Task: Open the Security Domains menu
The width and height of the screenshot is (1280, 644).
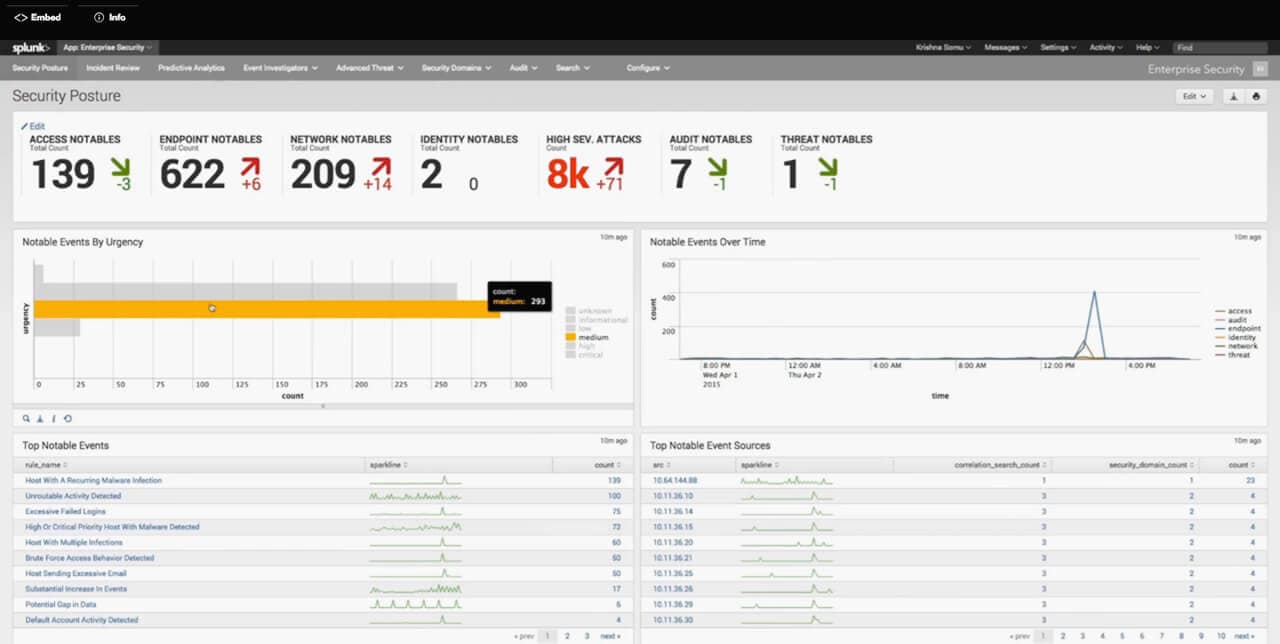Action: tap(457, 68)
